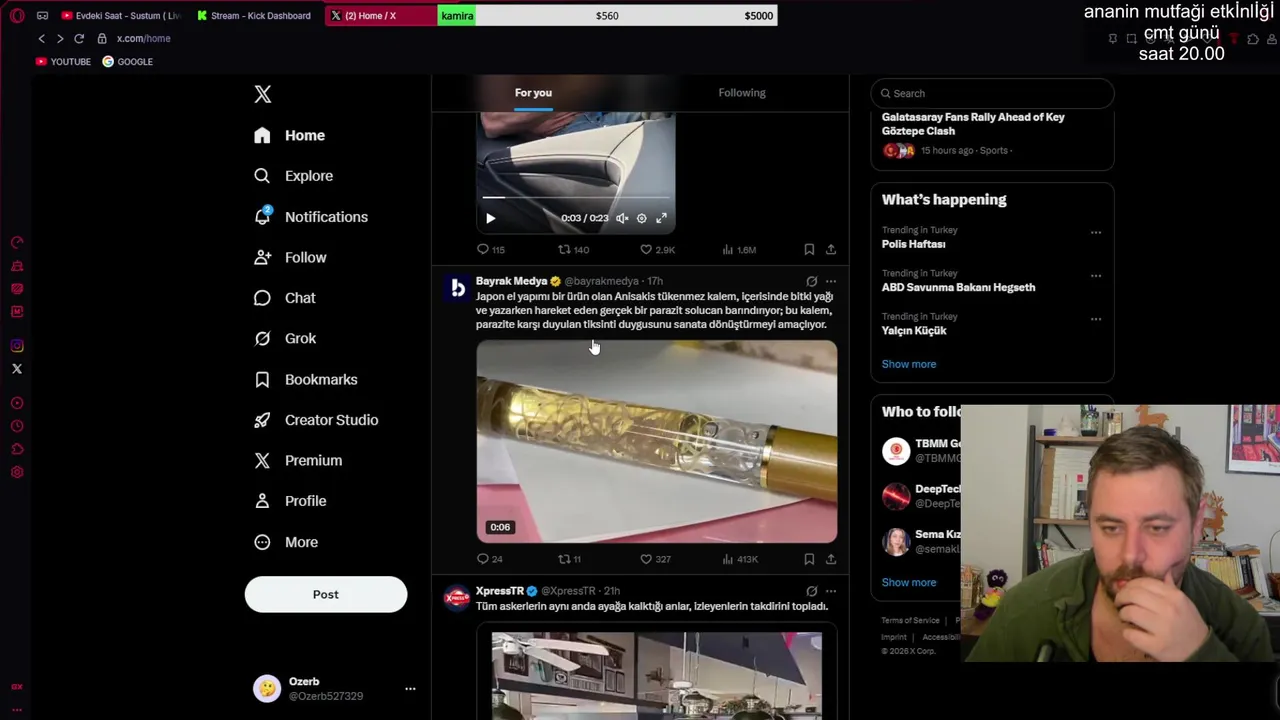Switch to the Following tab
The width and height of the screenshot is (1280, 720).
pyautogui.click(x=742, y=93)
